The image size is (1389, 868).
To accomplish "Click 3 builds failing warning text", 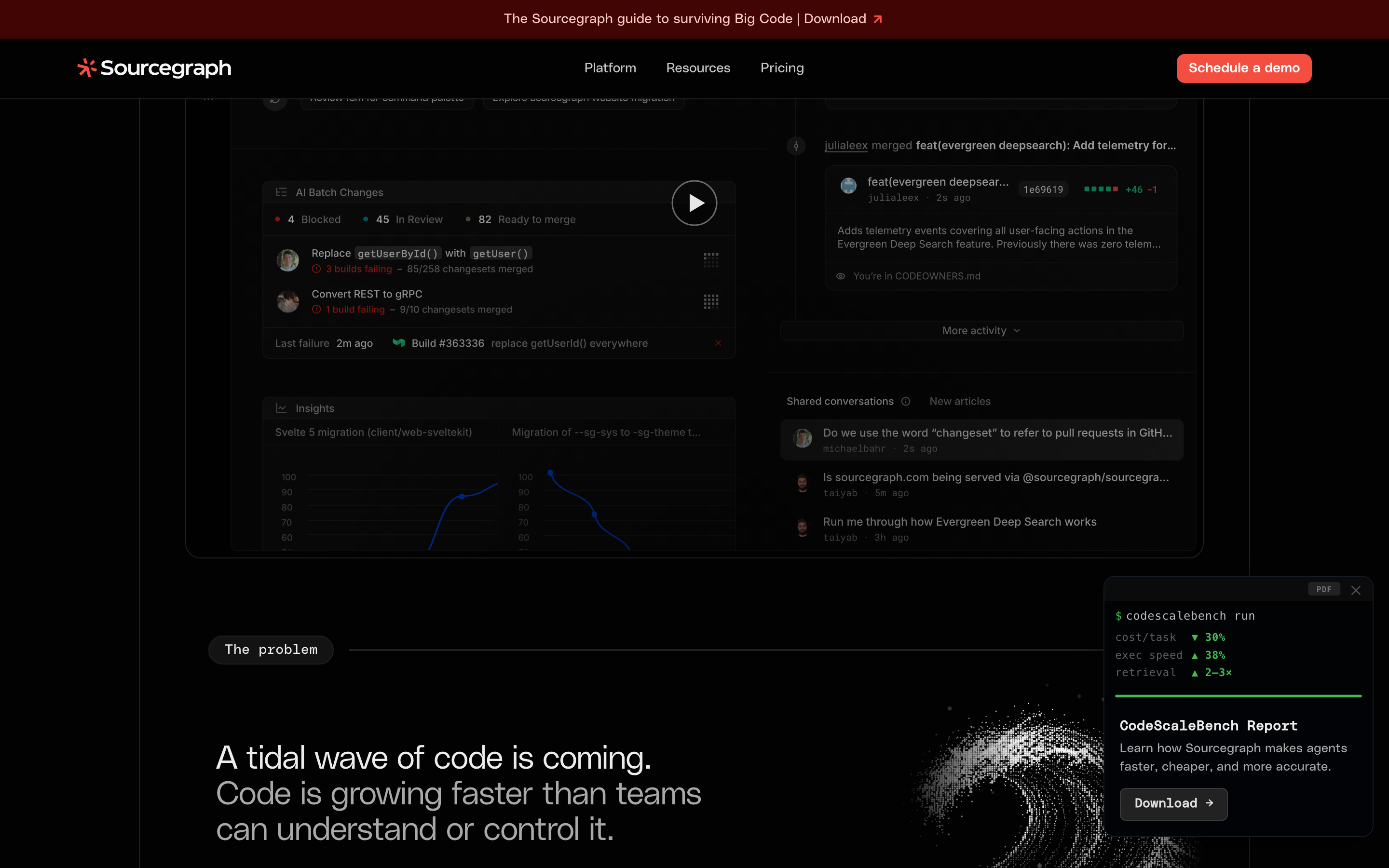I will (359, 269).
